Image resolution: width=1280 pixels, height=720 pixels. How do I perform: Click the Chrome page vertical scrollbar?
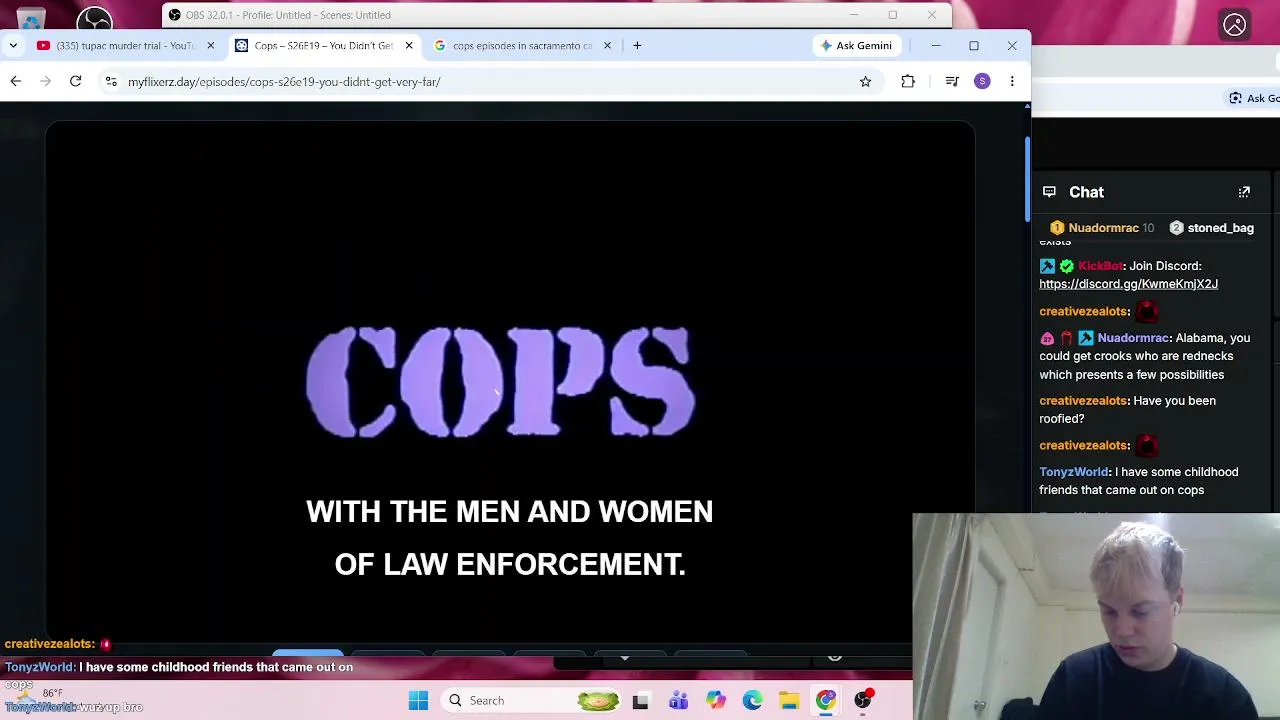pos(1026,180)
